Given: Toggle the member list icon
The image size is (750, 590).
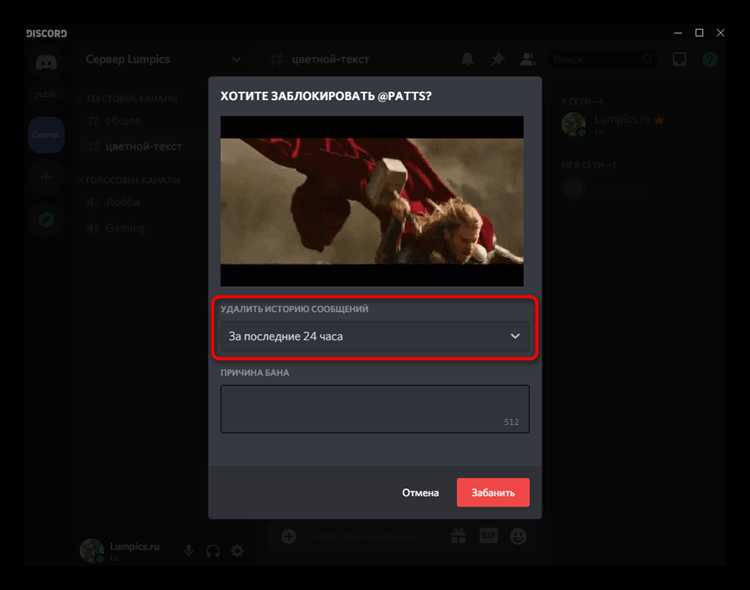Looking at the screenshot, I should (x=528, y=59).
